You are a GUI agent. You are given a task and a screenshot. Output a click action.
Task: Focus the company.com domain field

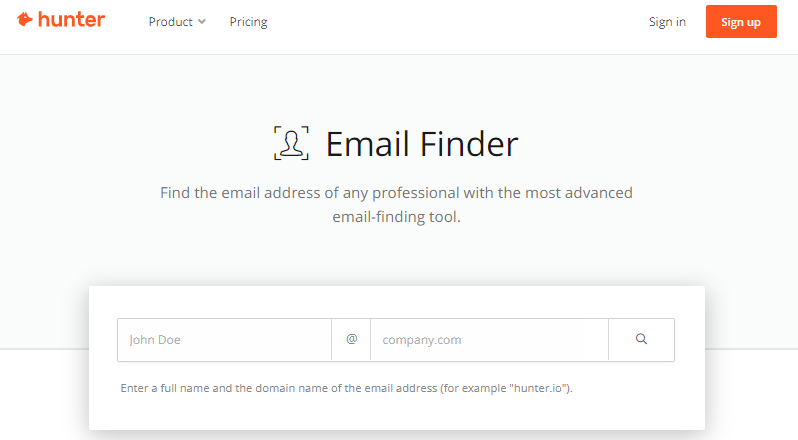click(489, 340)
